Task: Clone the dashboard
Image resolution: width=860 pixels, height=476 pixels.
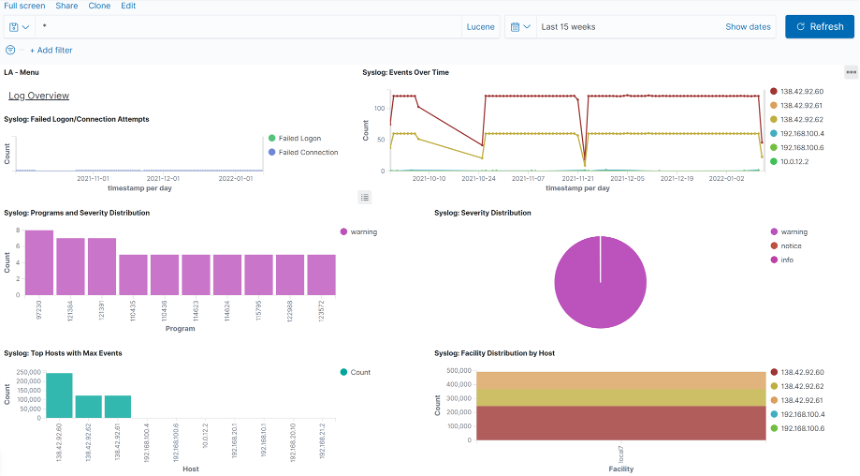Action: click(x=99, y=5)
